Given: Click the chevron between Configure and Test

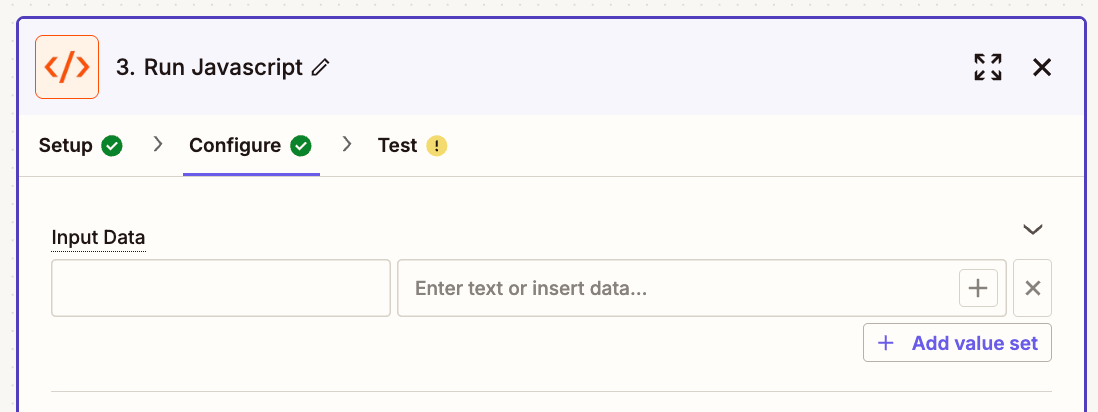Looking at the screenshot, I should click(x=347, y=144).
